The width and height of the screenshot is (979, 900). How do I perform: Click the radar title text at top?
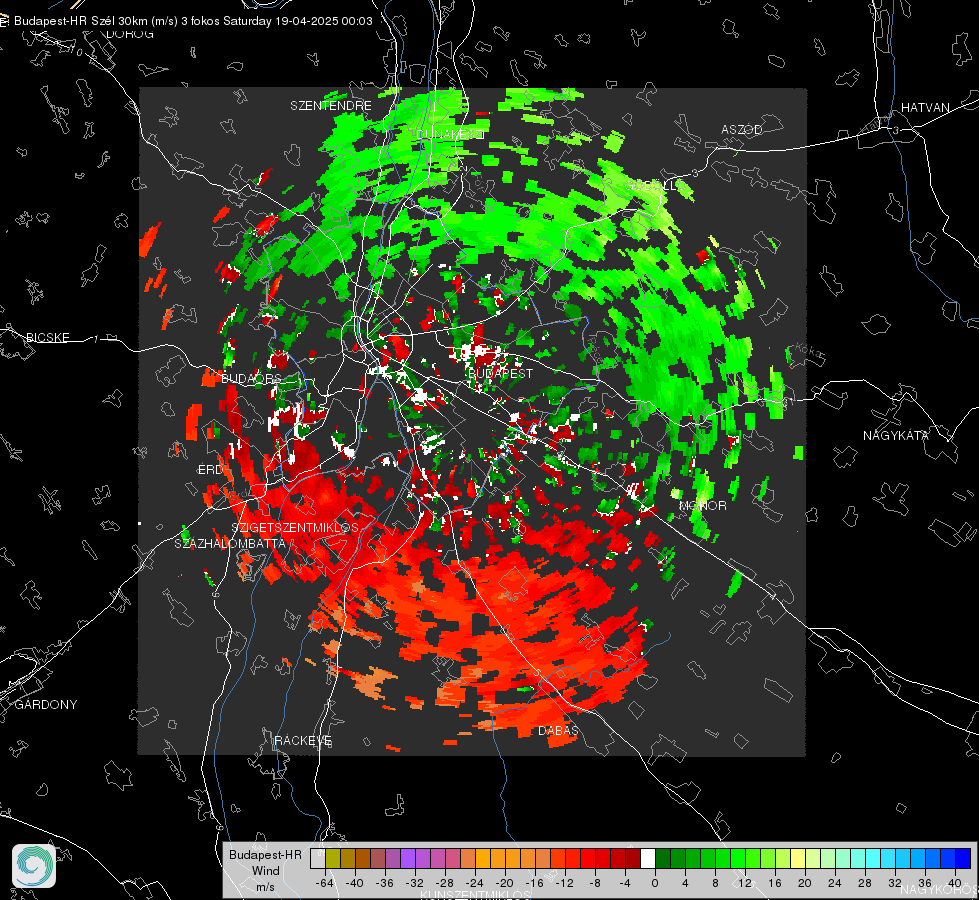point(193,21)
